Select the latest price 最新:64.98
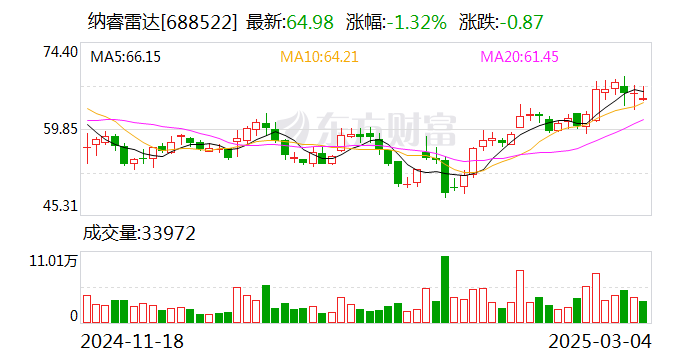 [x=290, y=22]
